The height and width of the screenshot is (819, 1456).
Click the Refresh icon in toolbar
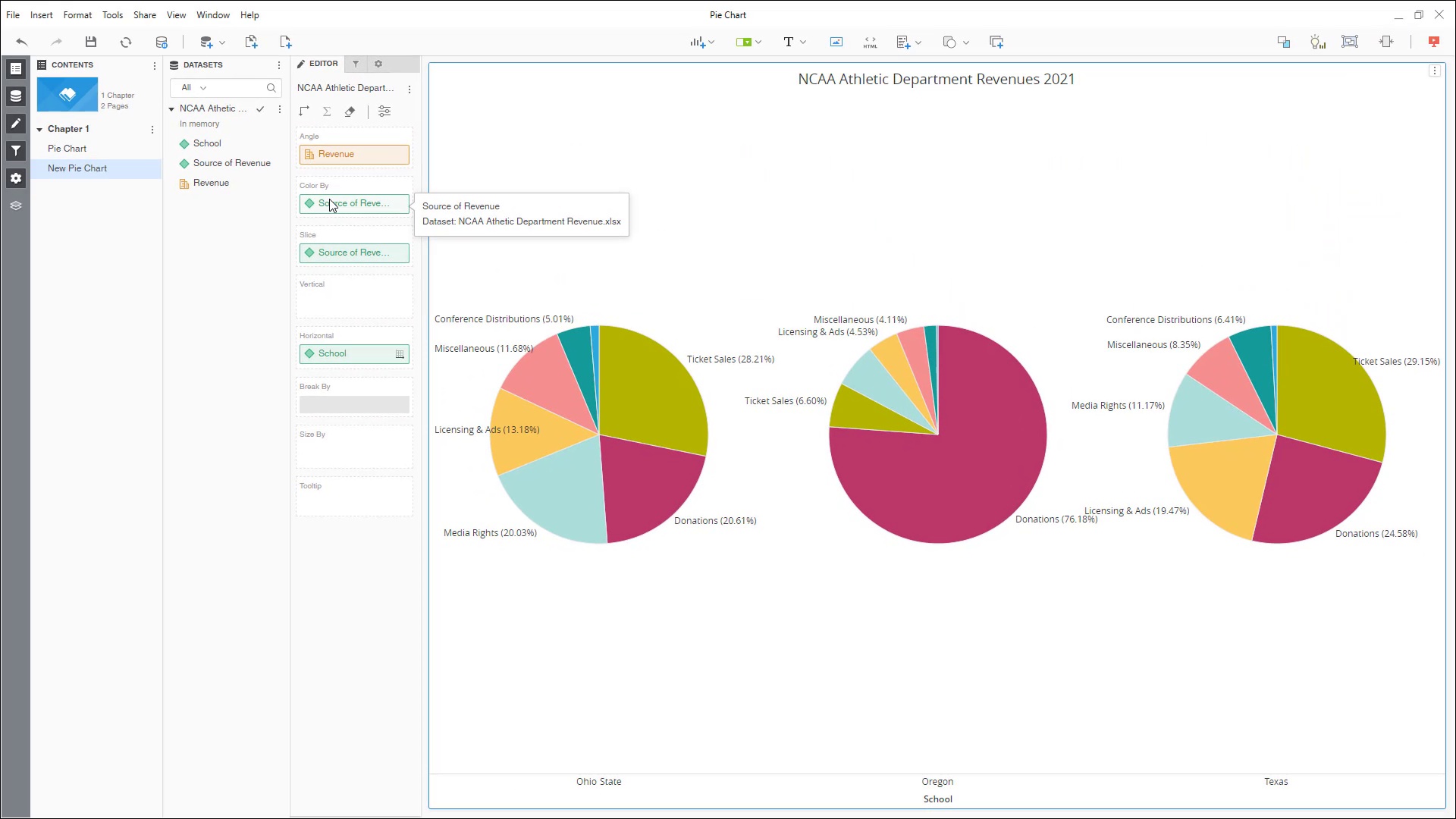[126, 42]
